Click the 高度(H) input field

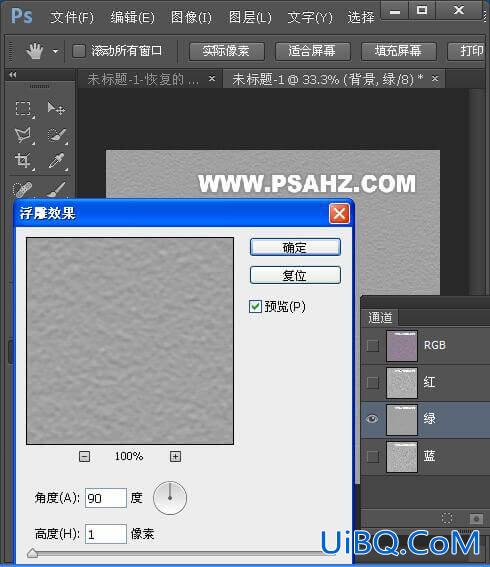[x=106, y=534]
